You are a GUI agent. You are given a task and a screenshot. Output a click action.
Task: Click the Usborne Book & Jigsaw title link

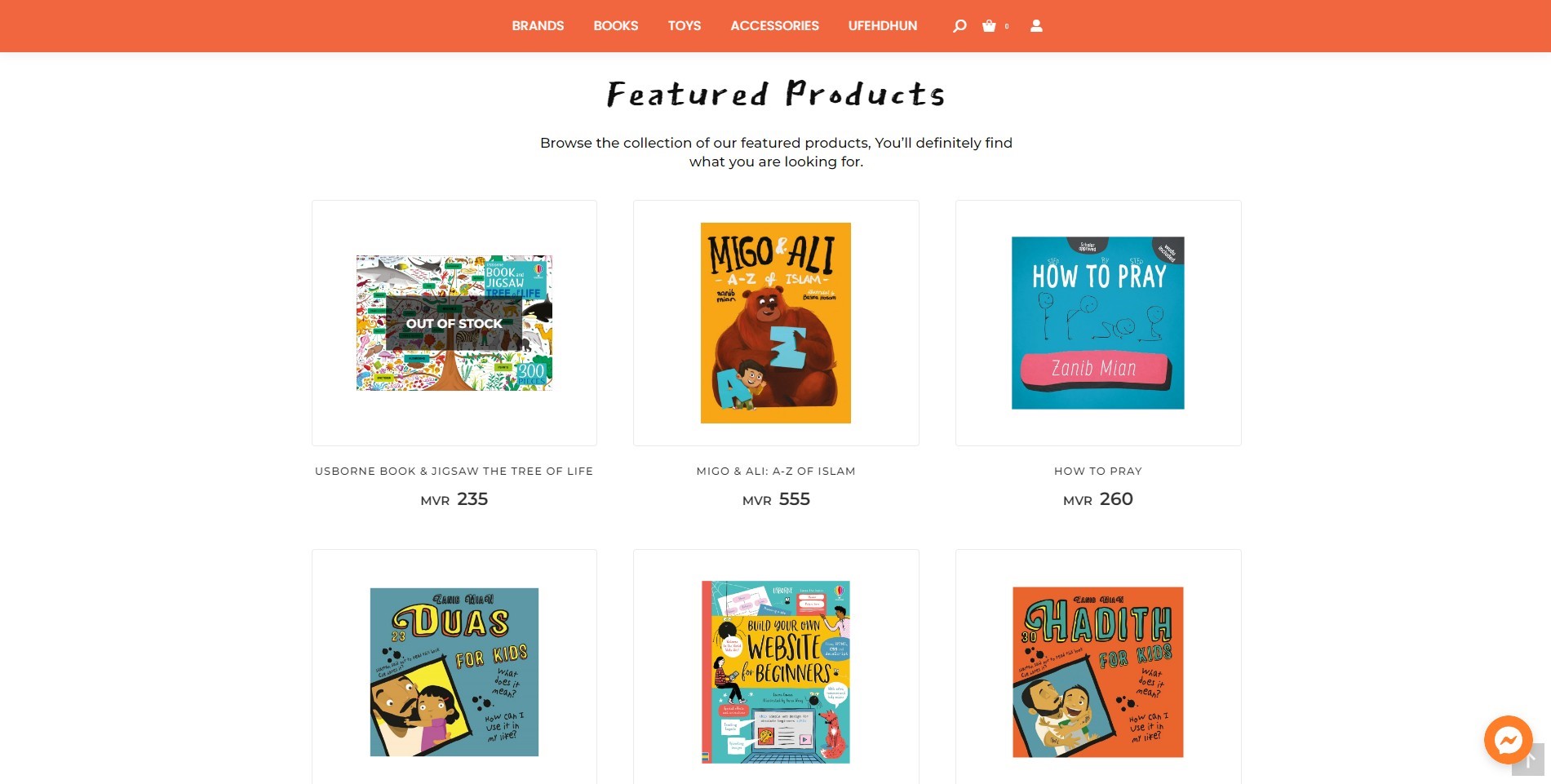coord(454,472)
